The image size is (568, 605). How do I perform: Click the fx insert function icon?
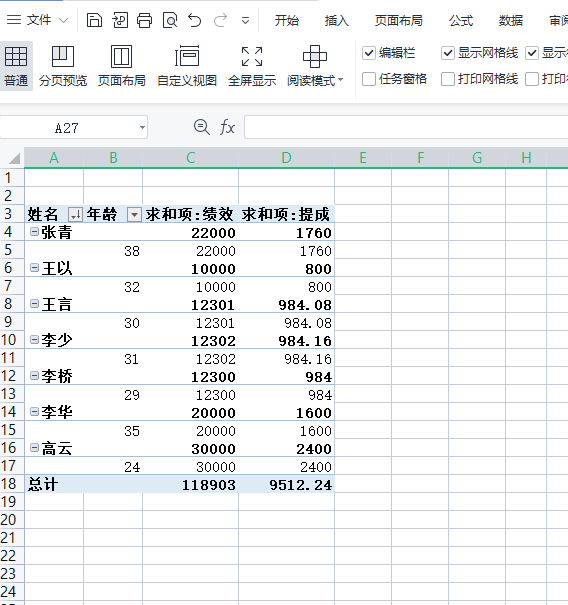click(x=227, y=127)
